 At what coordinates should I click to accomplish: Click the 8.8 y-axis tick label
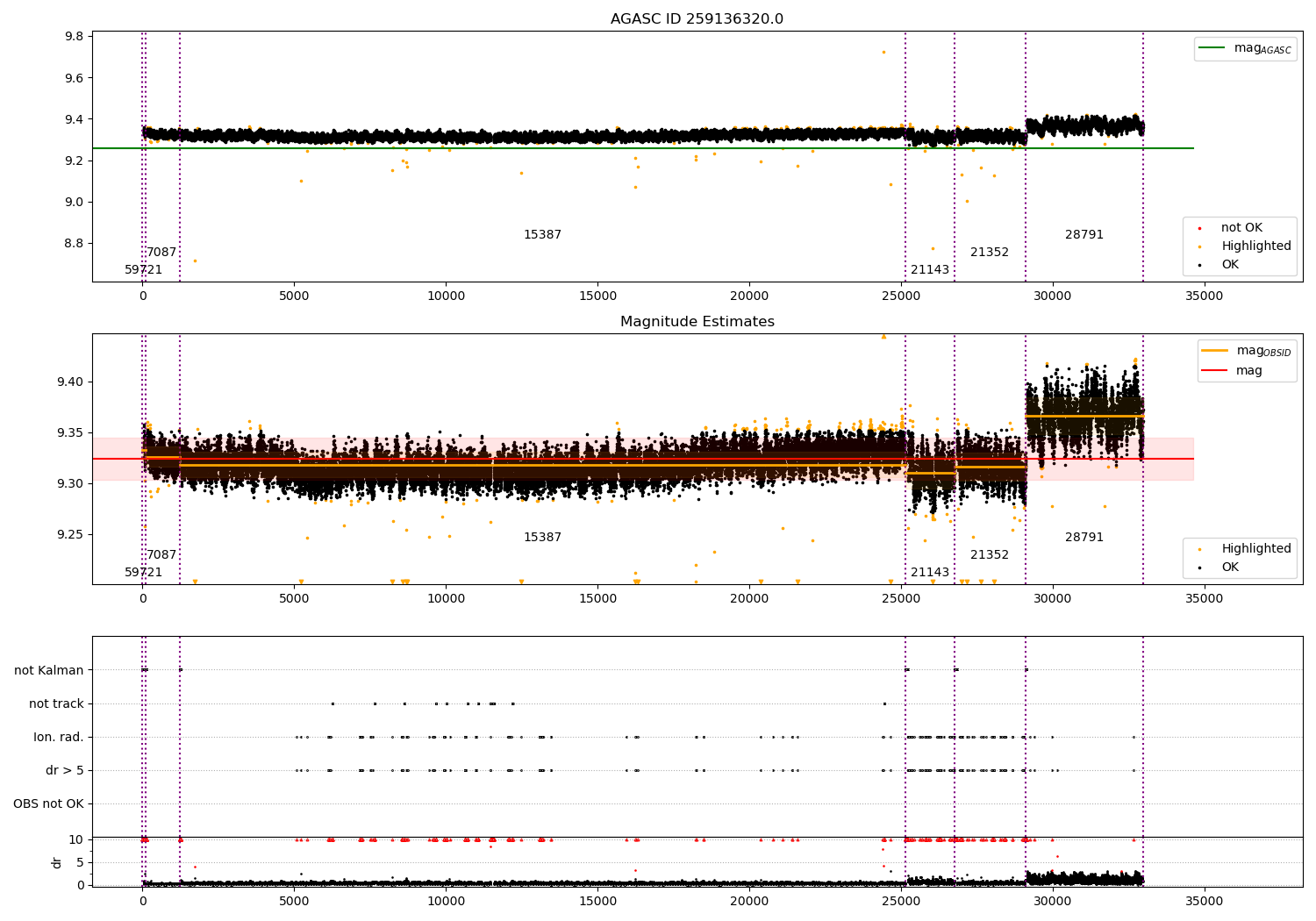[75, 243]
